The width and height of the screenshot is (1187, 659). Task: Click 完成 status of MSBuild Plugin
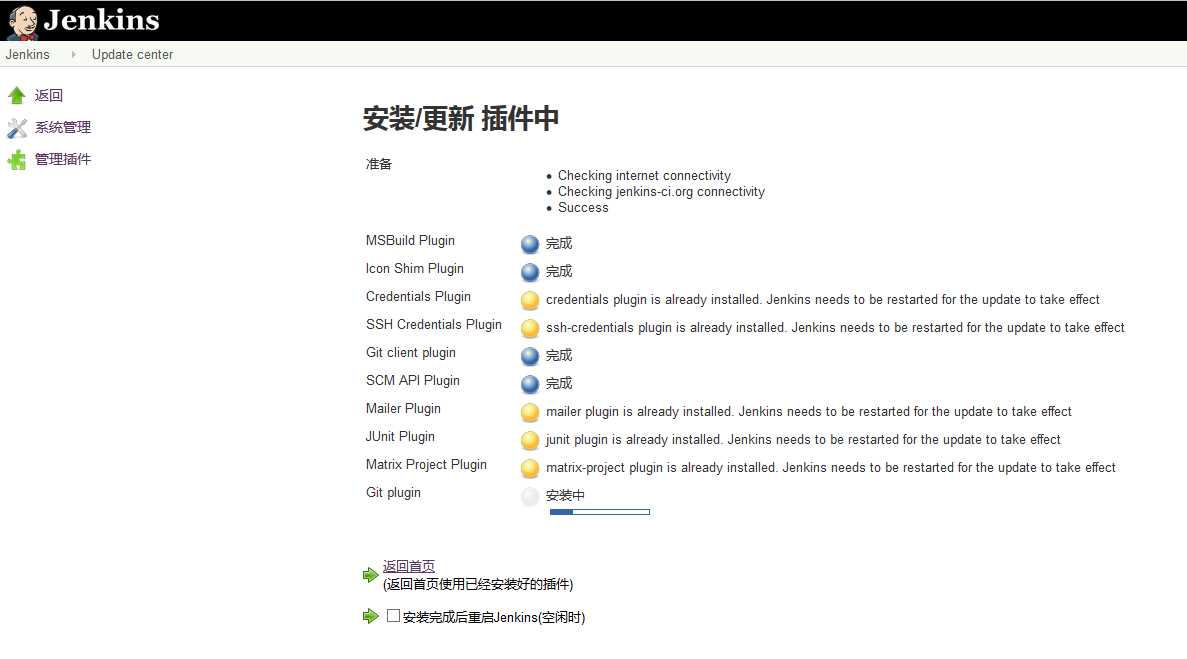pyautogui.click(x=559, y=244)
